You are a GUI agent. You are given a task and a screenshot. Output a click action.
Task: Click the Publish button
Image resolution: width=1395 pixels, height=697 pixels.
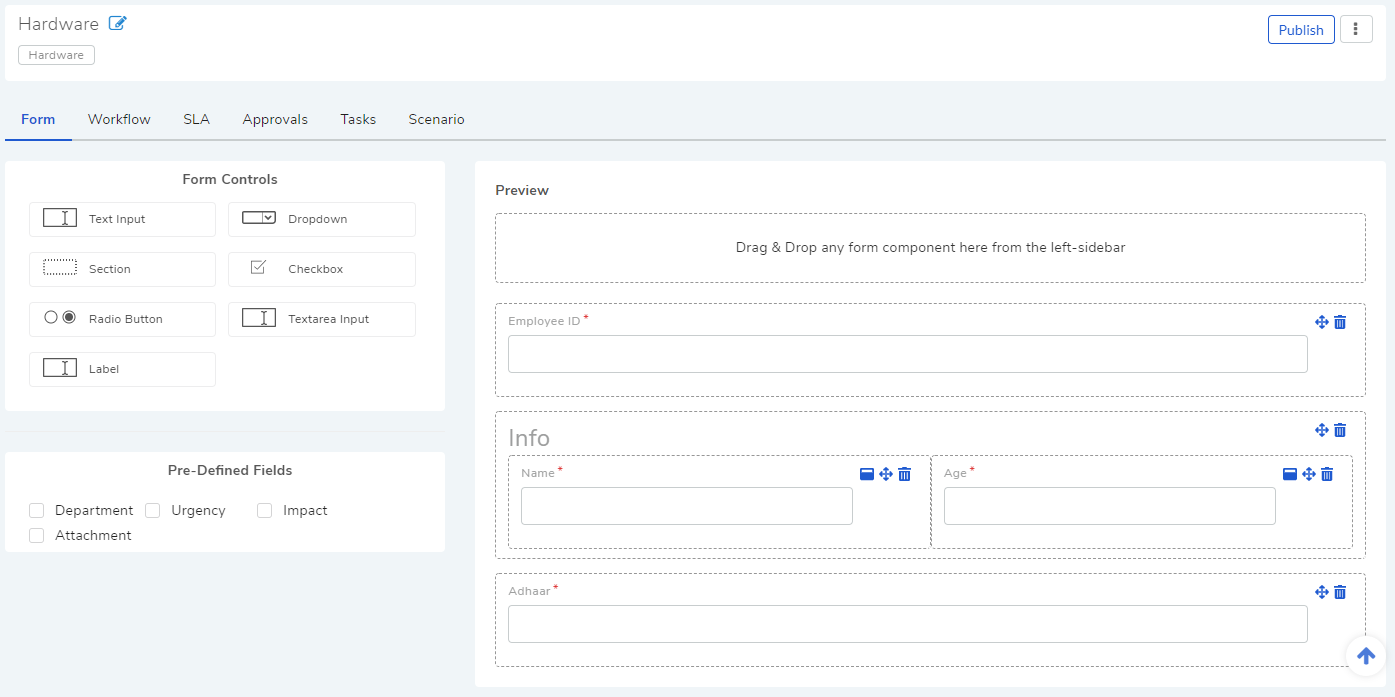click(x=1301, y=30)
